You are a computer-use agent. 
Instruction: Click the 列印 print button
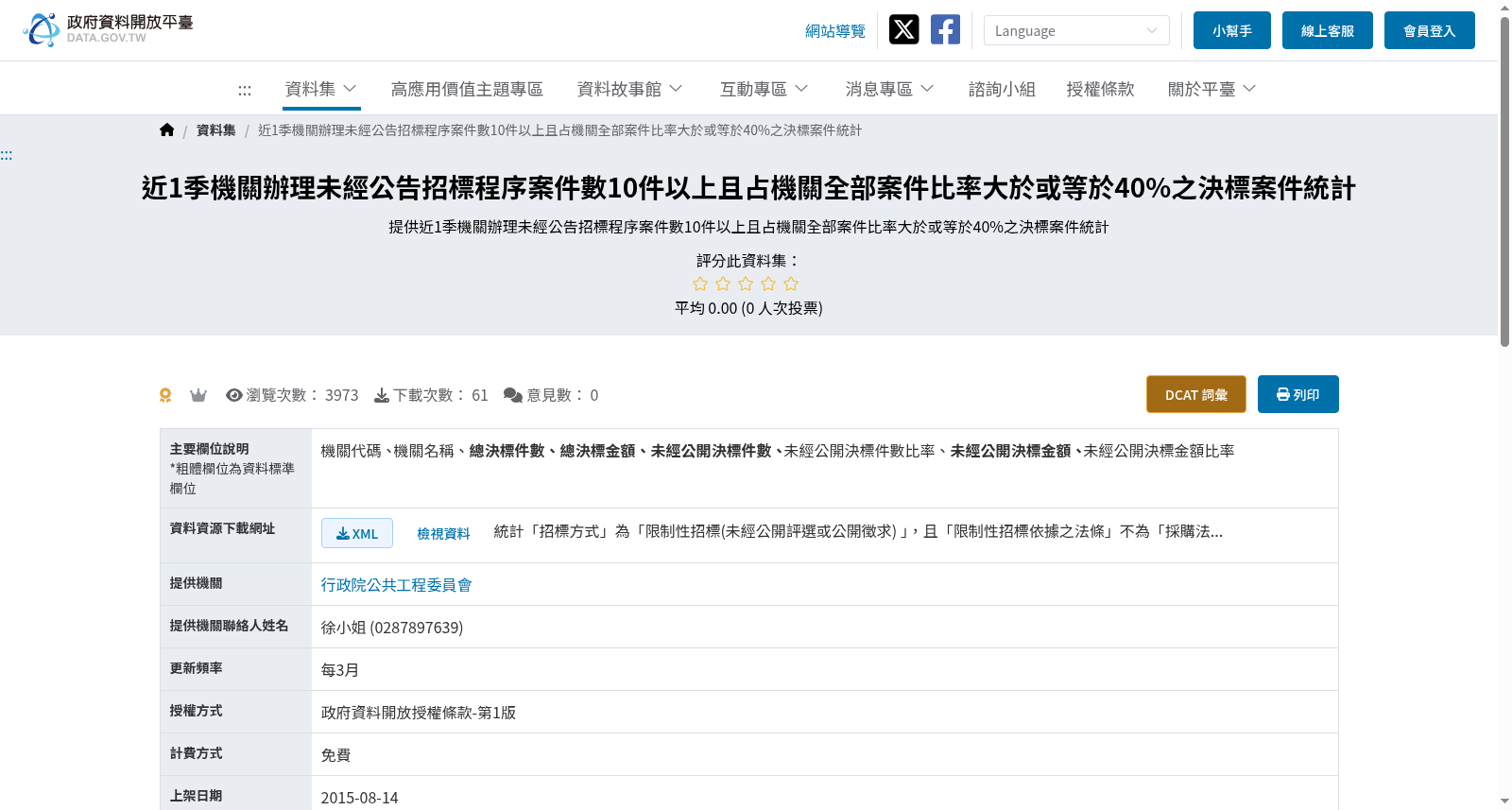[1298, 394]
